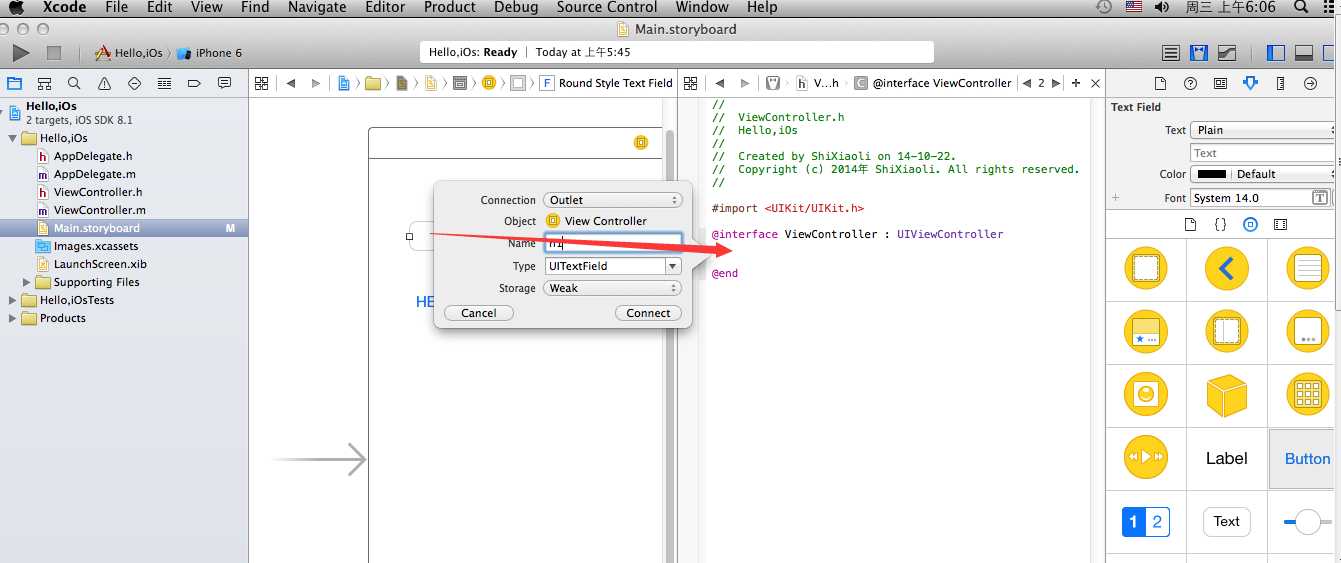Show the Symbol navigator

(x=44, y=83)
